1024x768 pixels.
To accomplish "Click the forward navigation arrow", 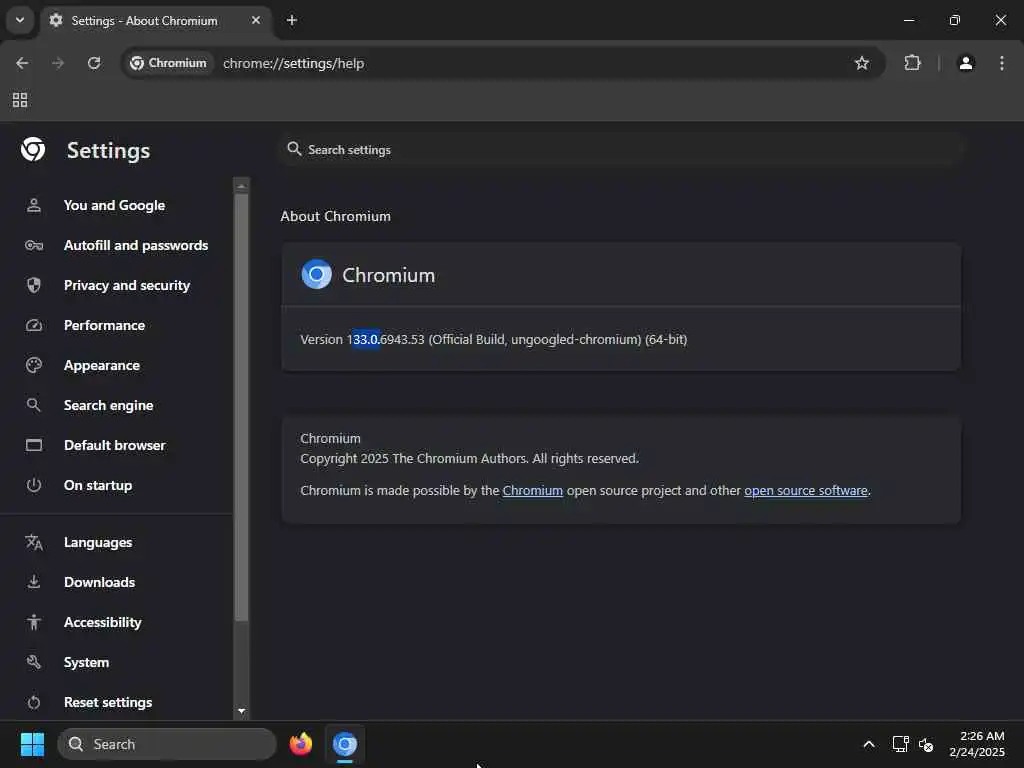I will tap(58, 63).
